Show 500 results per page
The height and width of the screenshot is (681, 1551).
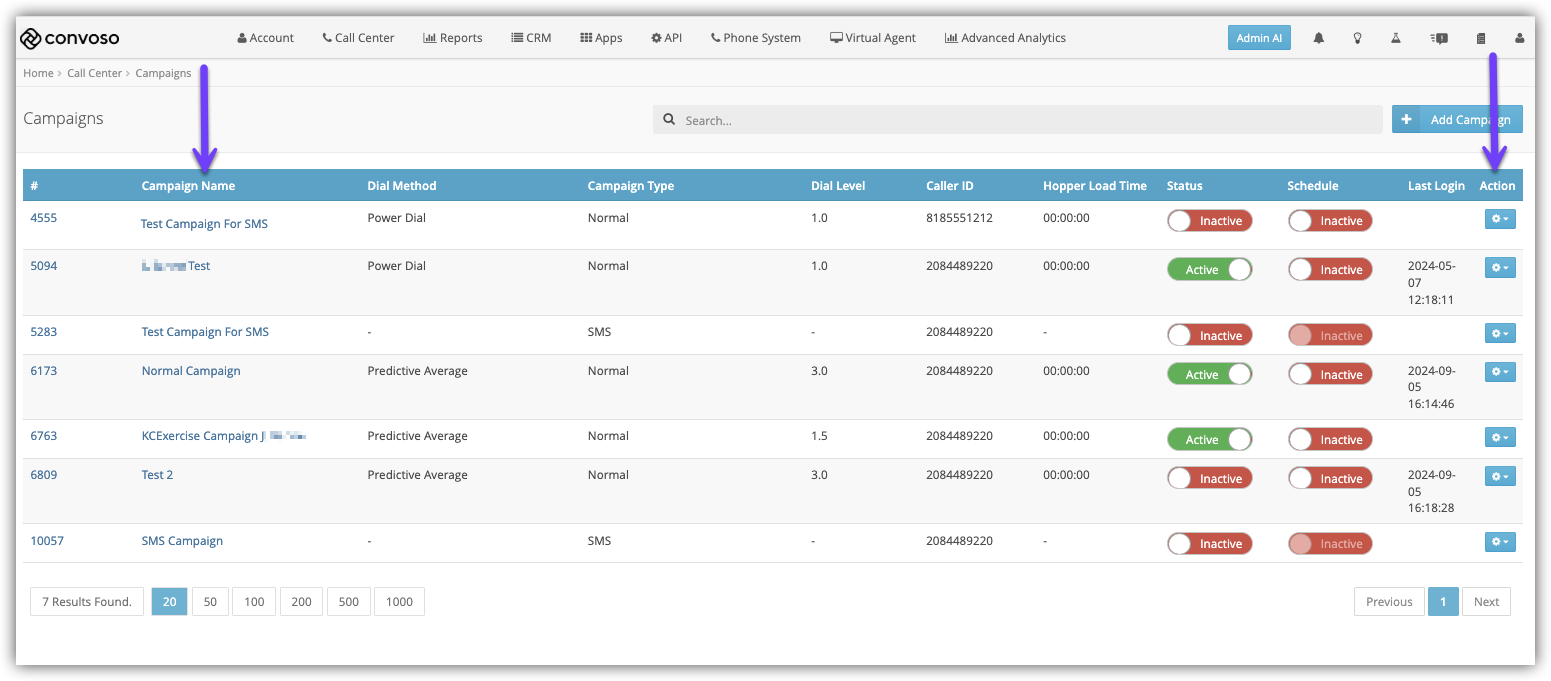coord(349,601)
